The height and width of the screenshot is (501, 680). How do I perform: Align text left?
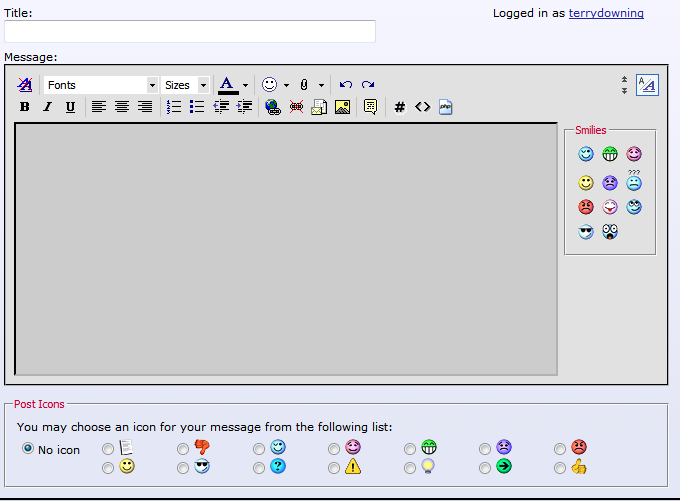pyautogui.click(x=99, y=107)
